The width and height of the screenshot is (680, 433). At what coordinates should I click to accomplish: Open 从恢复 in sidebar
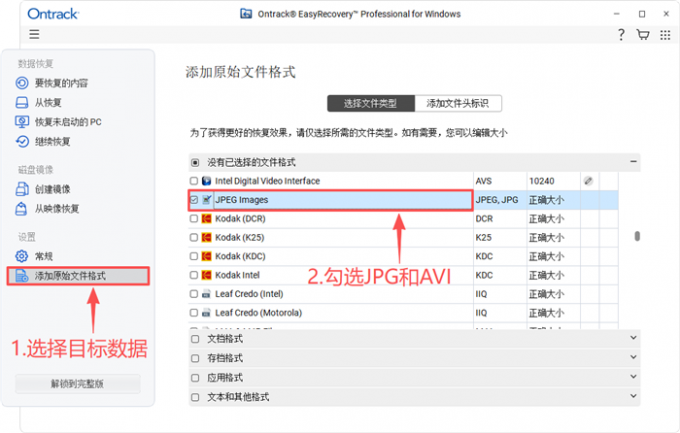[48, 102]
